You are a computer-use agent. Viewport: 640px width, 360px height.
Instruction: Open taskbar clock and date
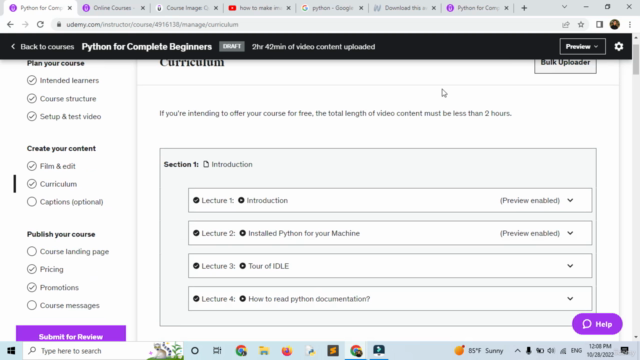point(600,351)
